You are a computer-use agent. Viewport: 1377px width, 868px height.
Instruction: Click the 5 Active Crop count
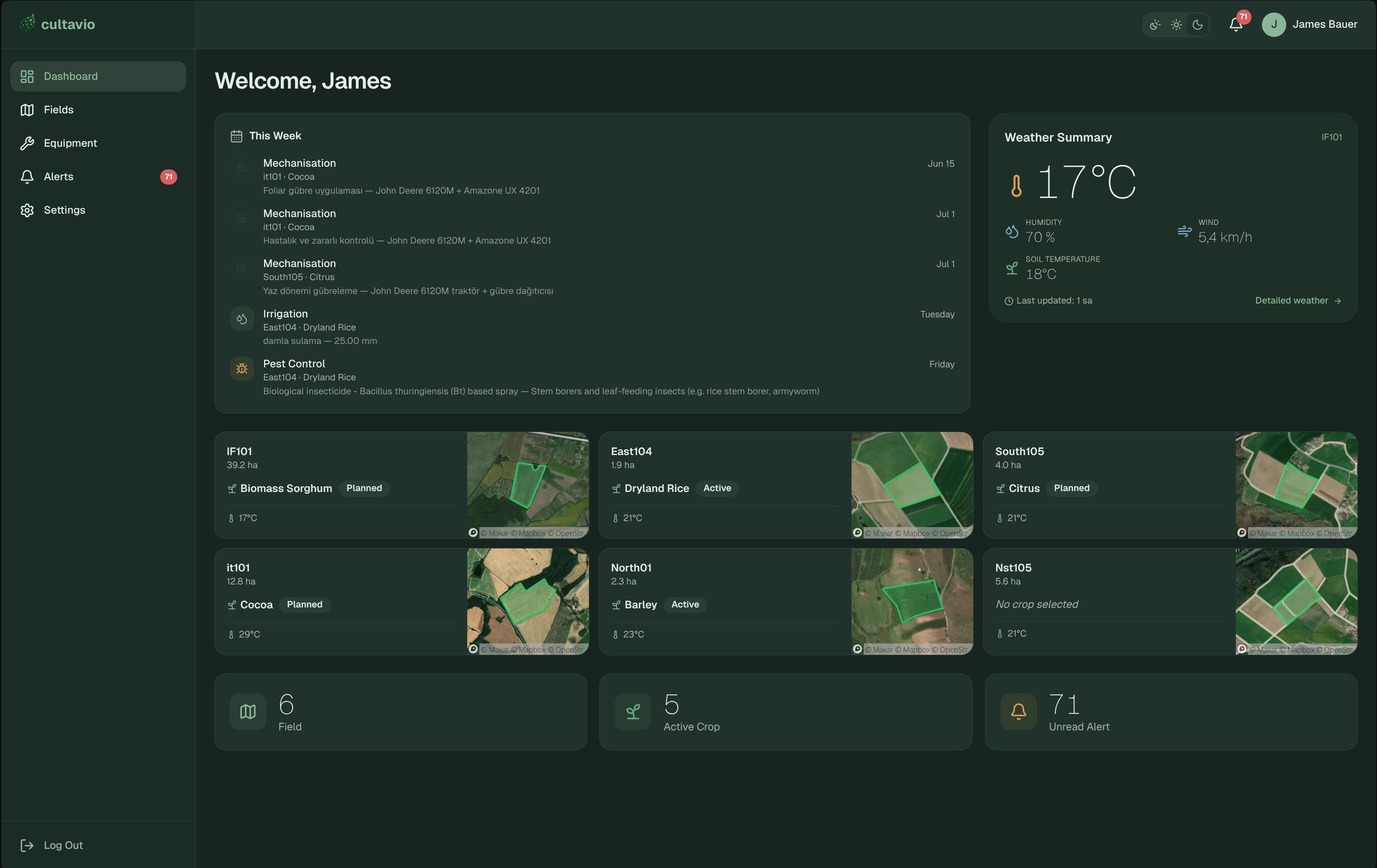coord(671,704)
